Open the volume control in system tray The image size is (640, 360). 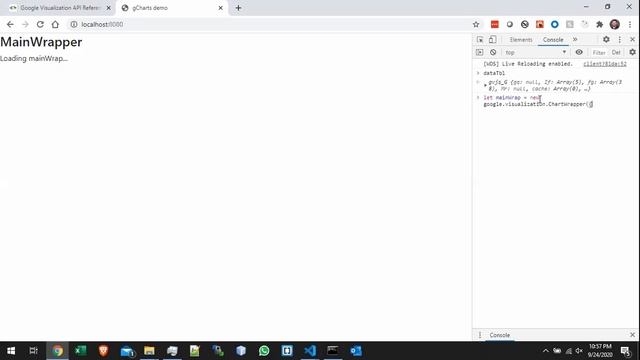pos(579,351)
